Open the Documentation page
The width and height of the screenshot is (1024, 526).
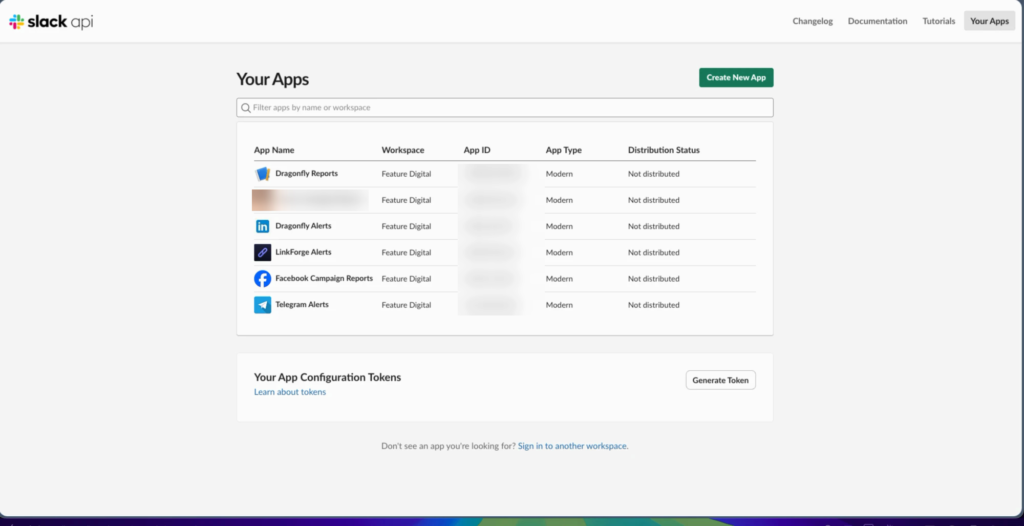pos(877,21)
